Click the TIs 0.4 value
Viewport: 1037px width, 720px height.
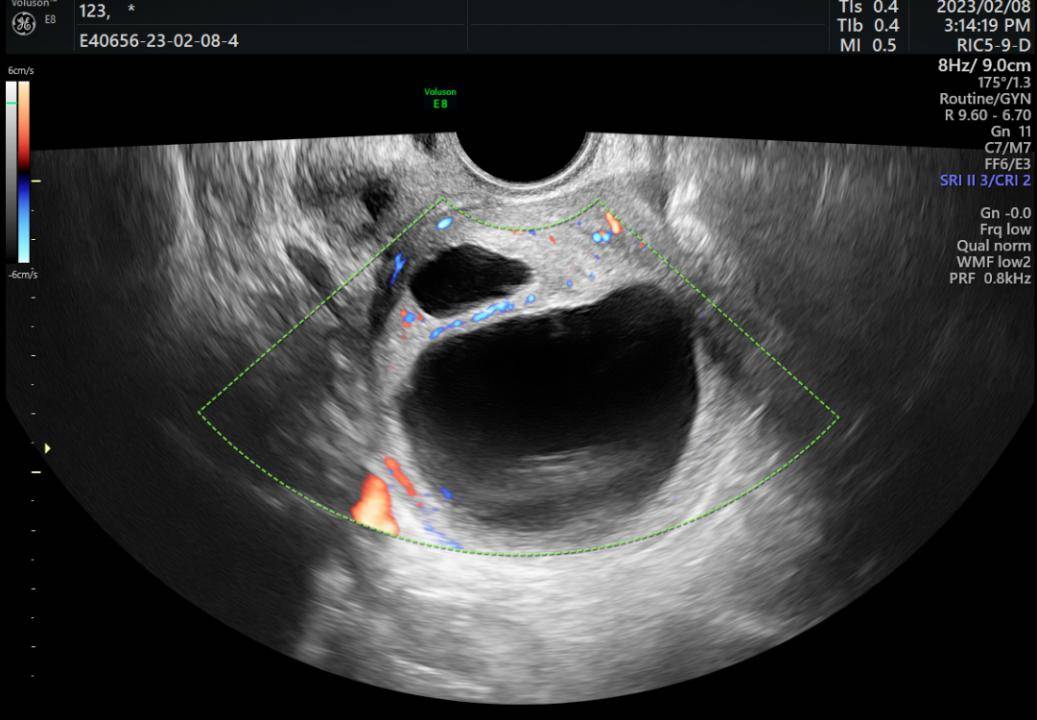pos(868,8)
